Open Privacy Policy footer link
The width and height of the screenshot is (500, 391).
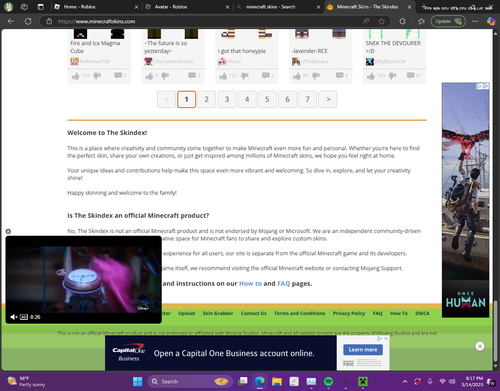349,313
